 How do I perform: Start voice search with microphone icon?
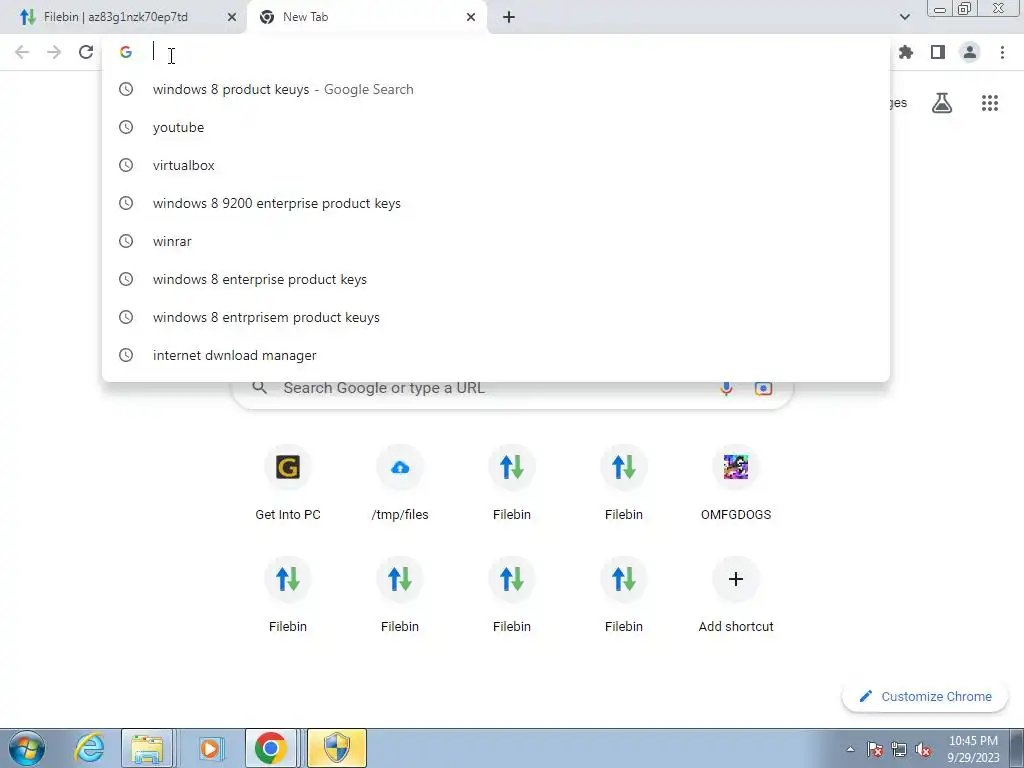click(x=726, y=388)
